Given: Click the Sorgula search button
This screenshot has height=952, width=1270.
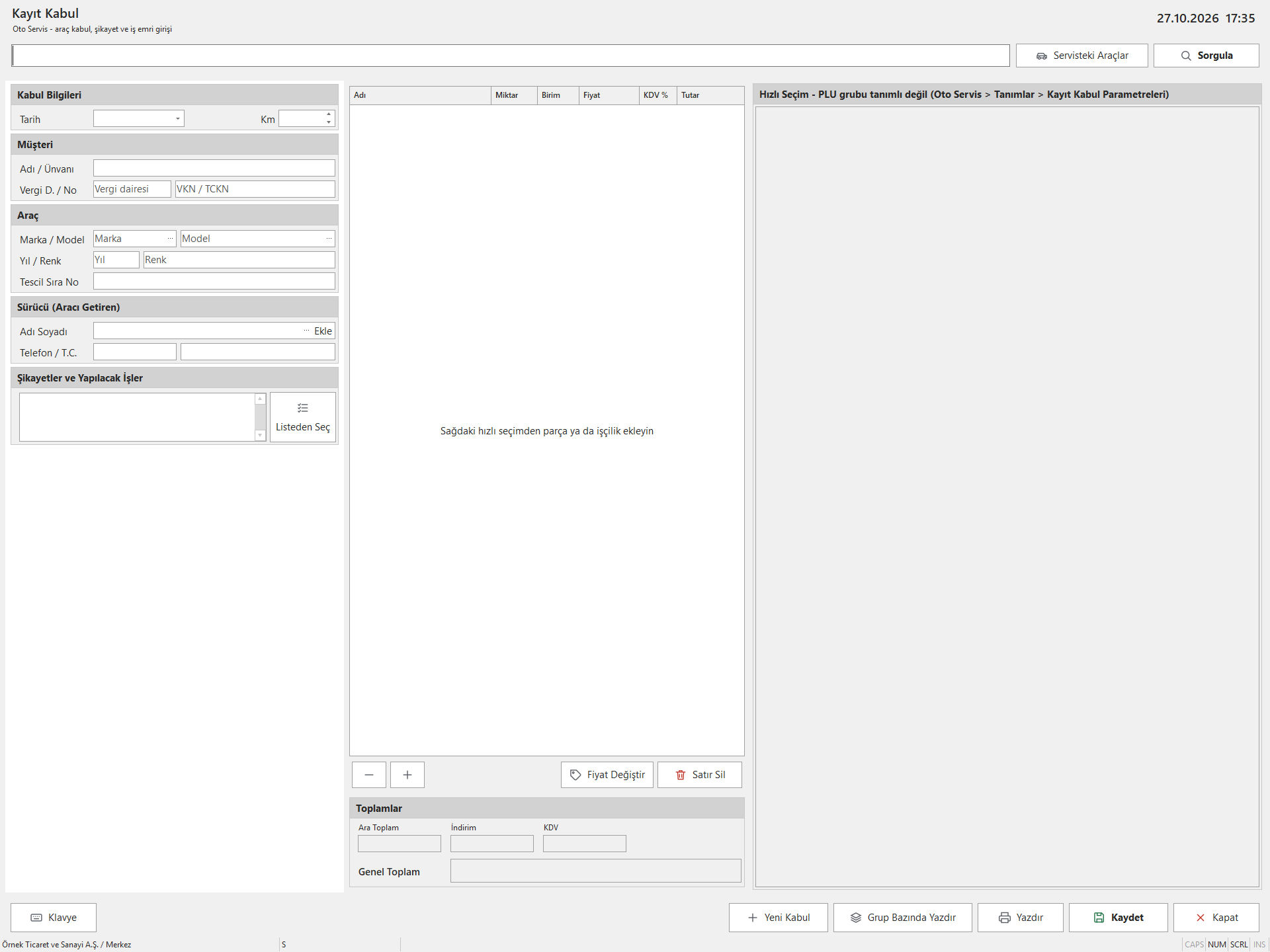Looking at the screenshot, I should (1206, 56).
